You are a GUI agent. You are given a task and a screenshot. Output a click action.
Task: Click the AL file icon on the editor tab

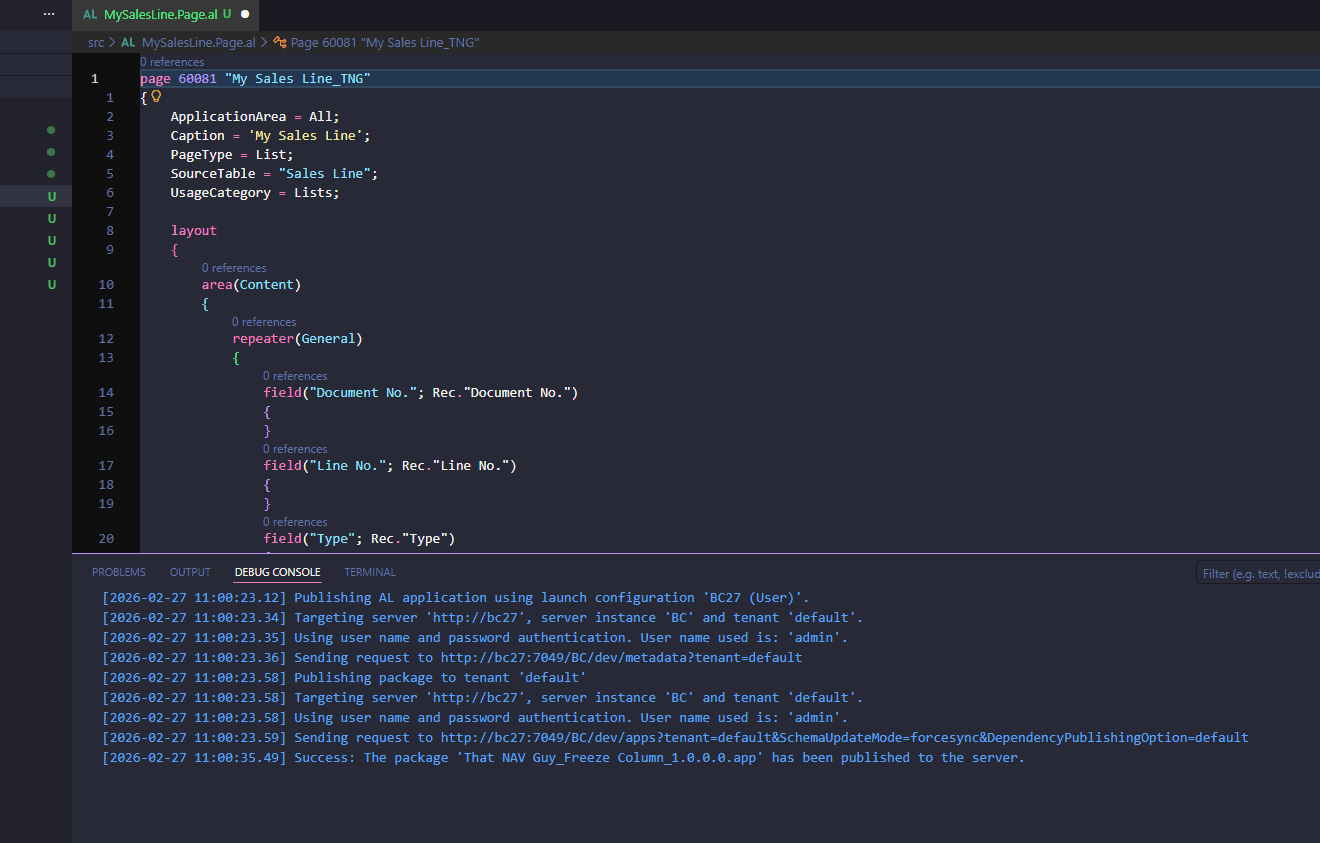pyautogui.click(x=90, y=15)
